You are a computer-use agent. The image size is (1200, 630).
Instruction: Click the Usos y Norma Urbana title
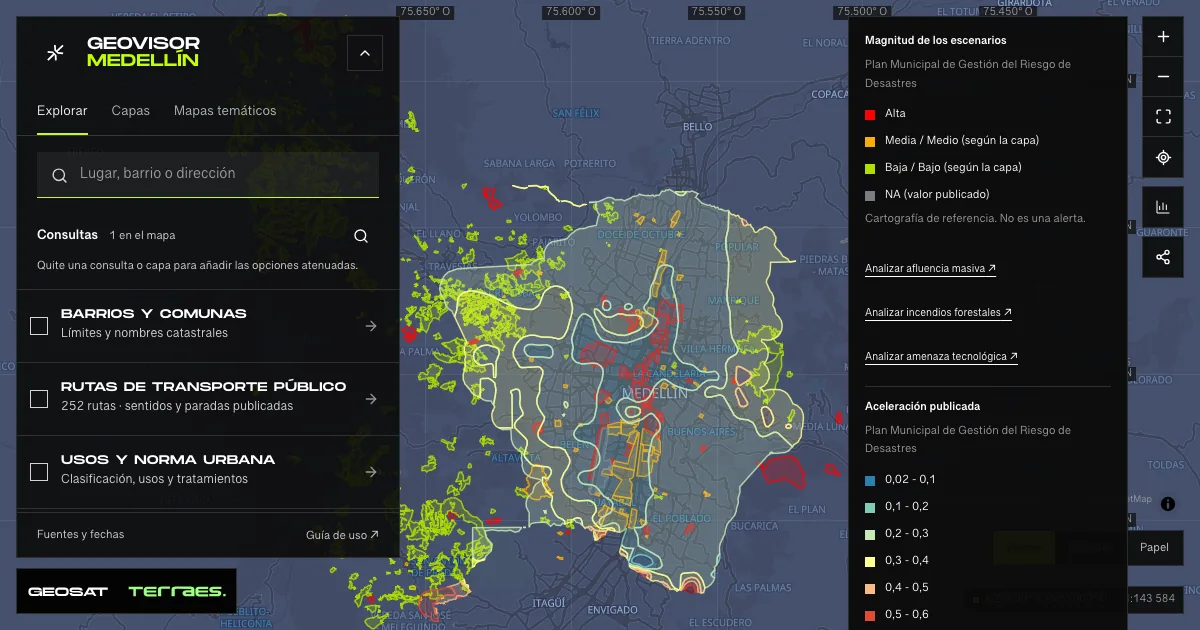(168, 460)
